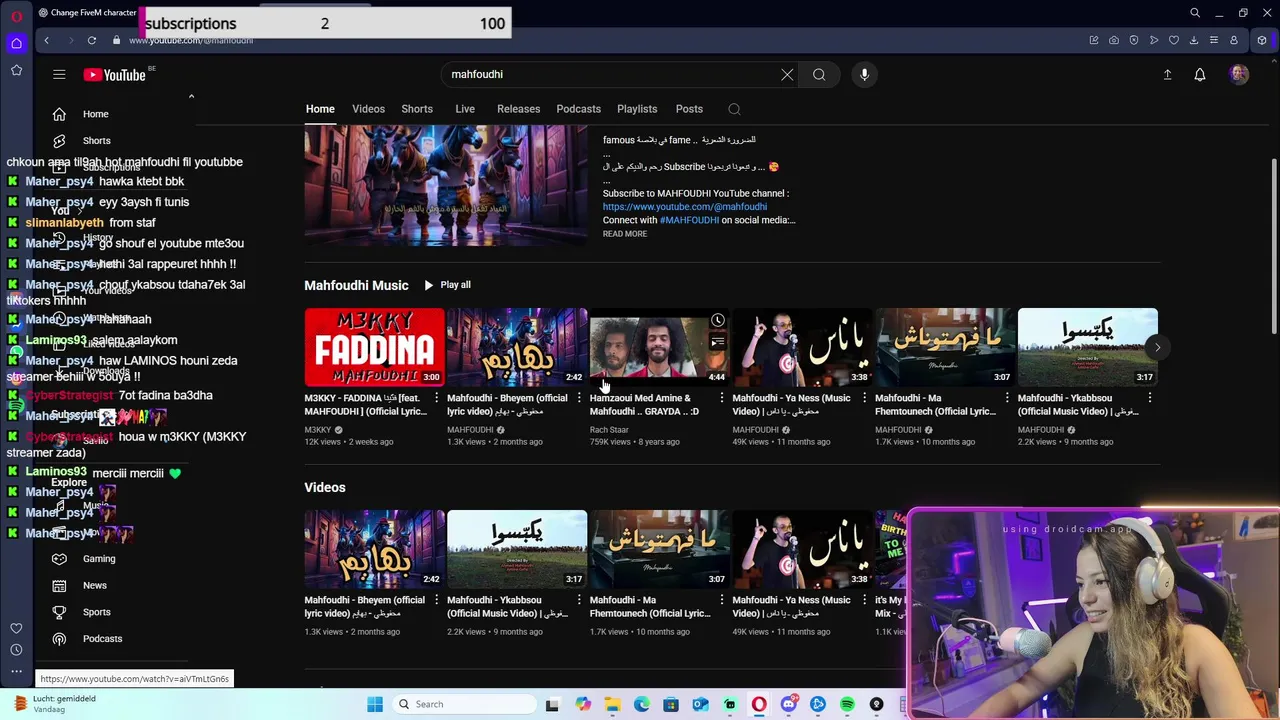Open News in sidebar
The height and width of the screenshot is (720, 1280).
[x=95, y=585]
